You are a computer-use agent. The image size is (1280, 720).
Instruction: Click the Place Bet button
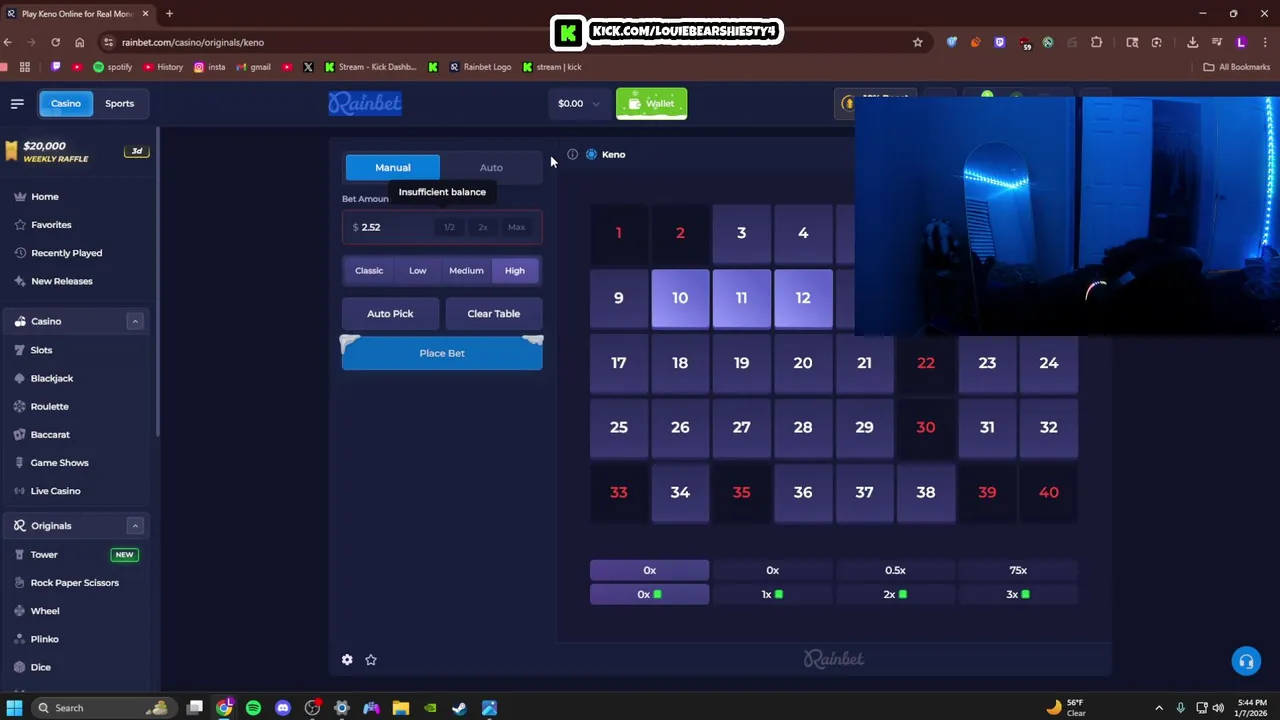coord(442,353)
